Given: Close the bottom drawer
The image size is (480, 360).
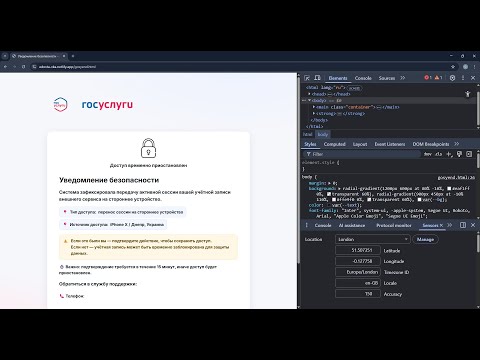Looking at the screenshot, I should [x=473, y=225].
